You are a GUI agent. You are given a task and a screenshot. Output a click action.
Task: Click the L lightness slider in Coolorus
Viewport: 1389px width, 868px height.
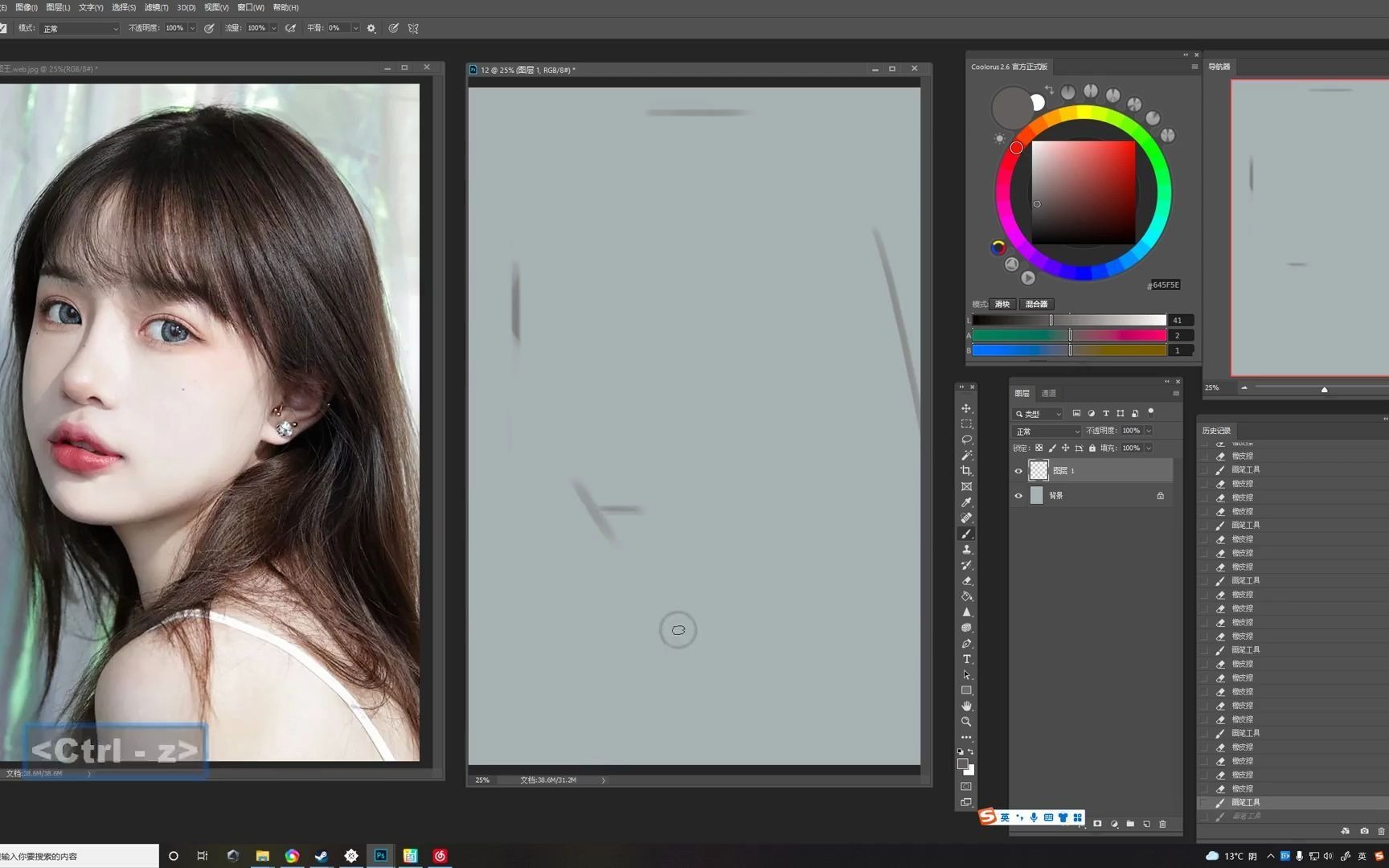click(1069, 320)
